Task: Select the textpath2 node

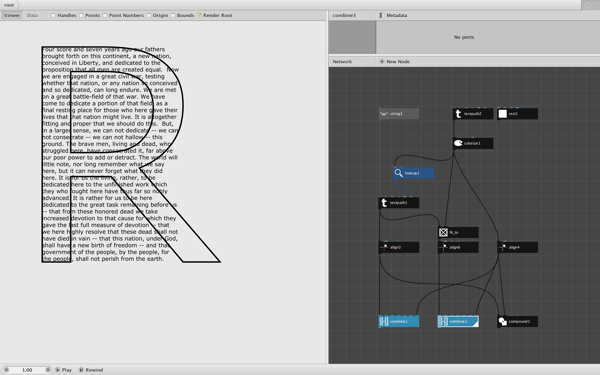Action: pos(473,114)
